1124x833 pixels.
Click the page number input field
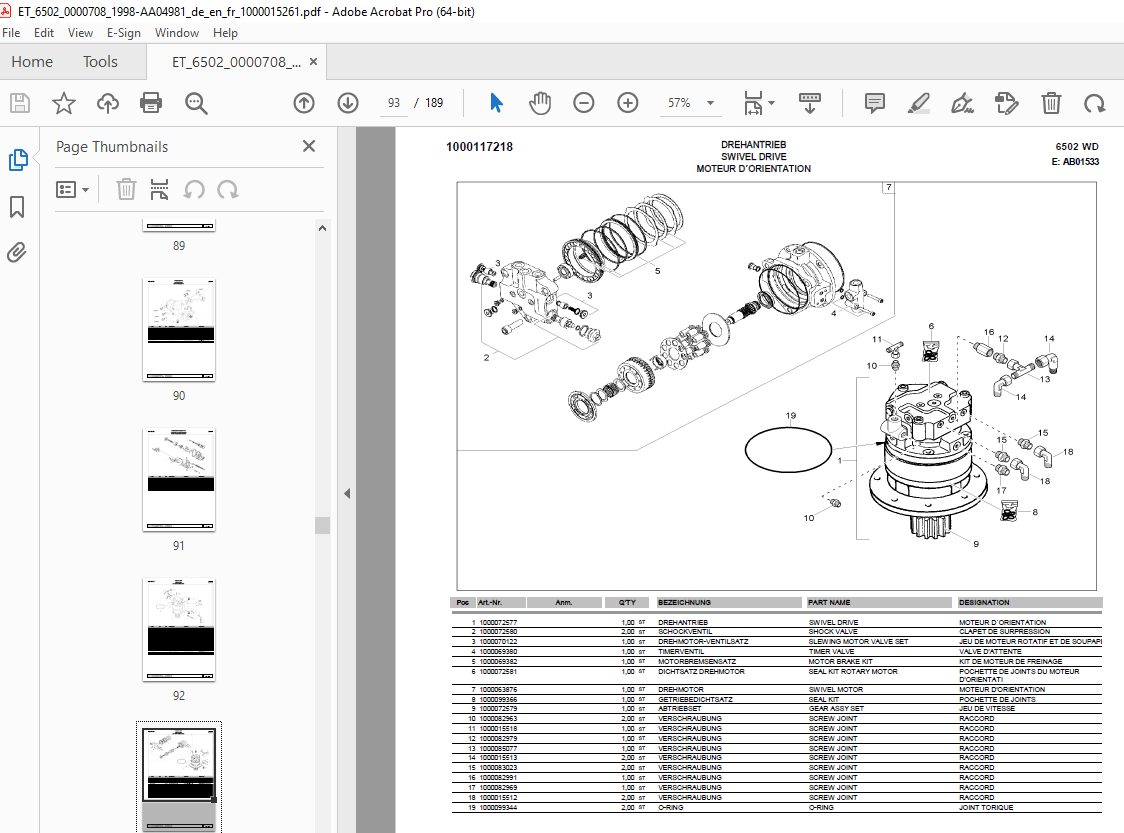coord(393,102)
